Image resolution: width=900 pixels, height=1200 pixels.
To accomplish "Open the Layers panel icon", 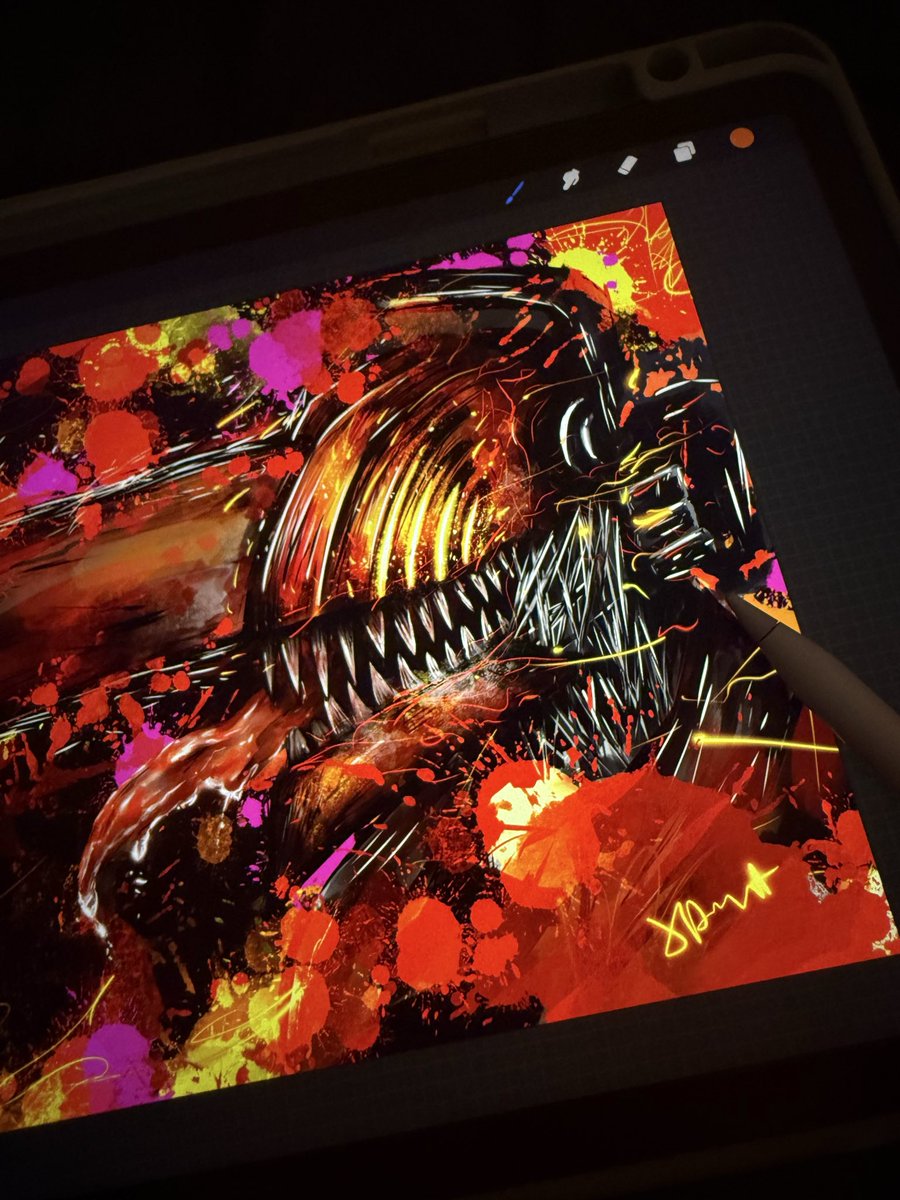I will tap(684, 151).
